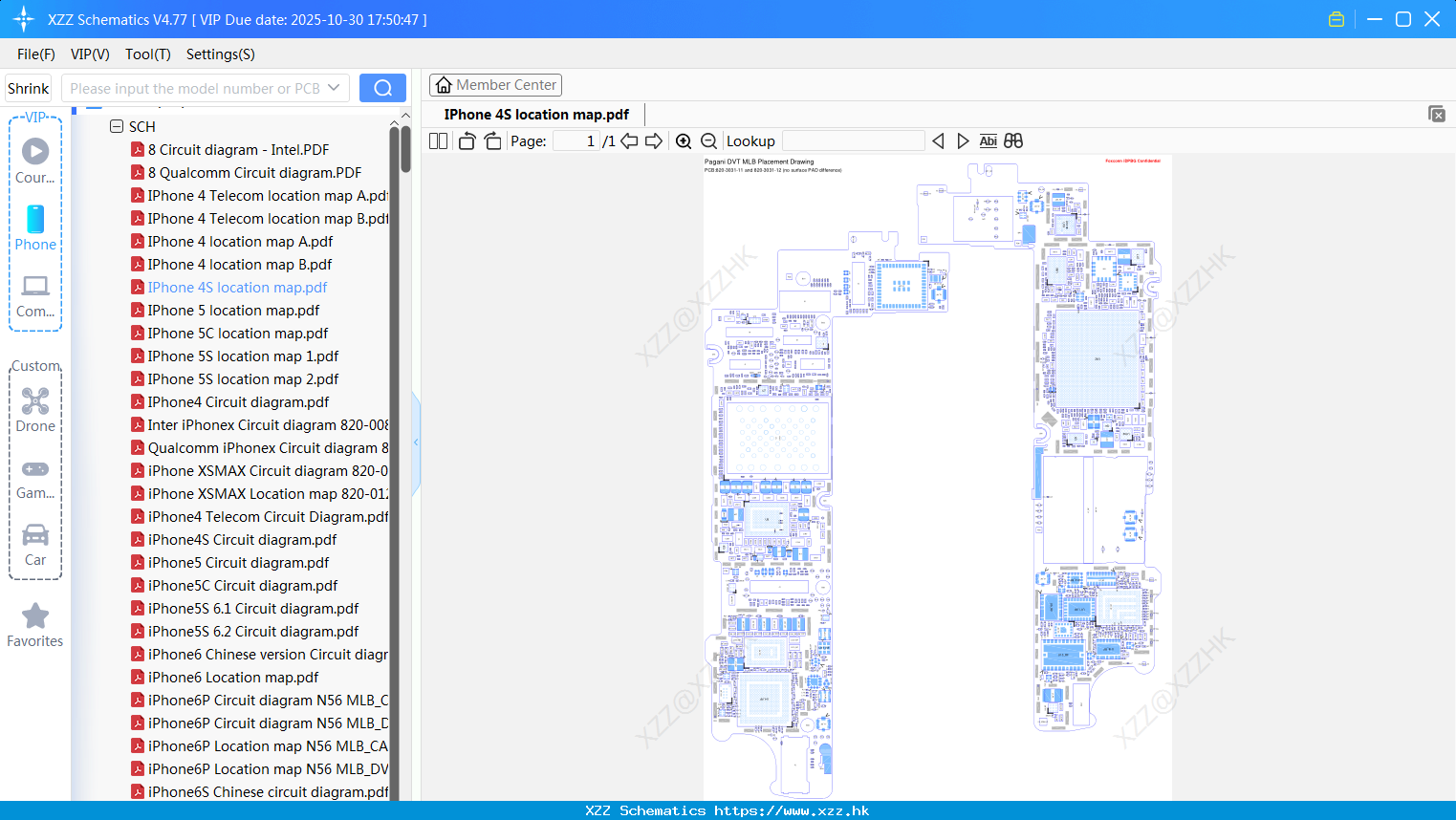Toggle the two-page split view icon

click(x=438, y=141)
